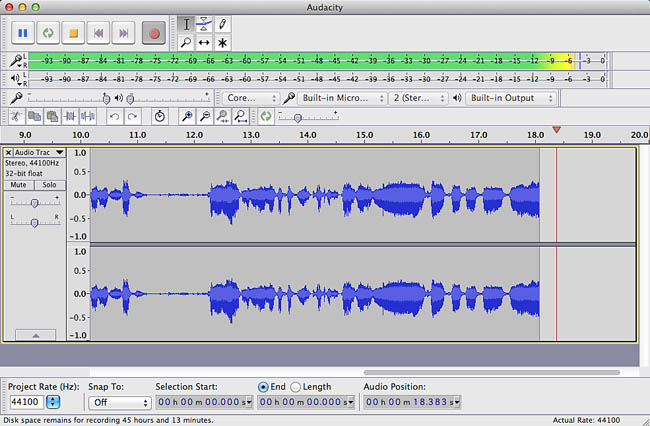This screenshot has width=650, height=426.
Task: Click the Paste icon in edit toolbar
Action: click(52, 116)
